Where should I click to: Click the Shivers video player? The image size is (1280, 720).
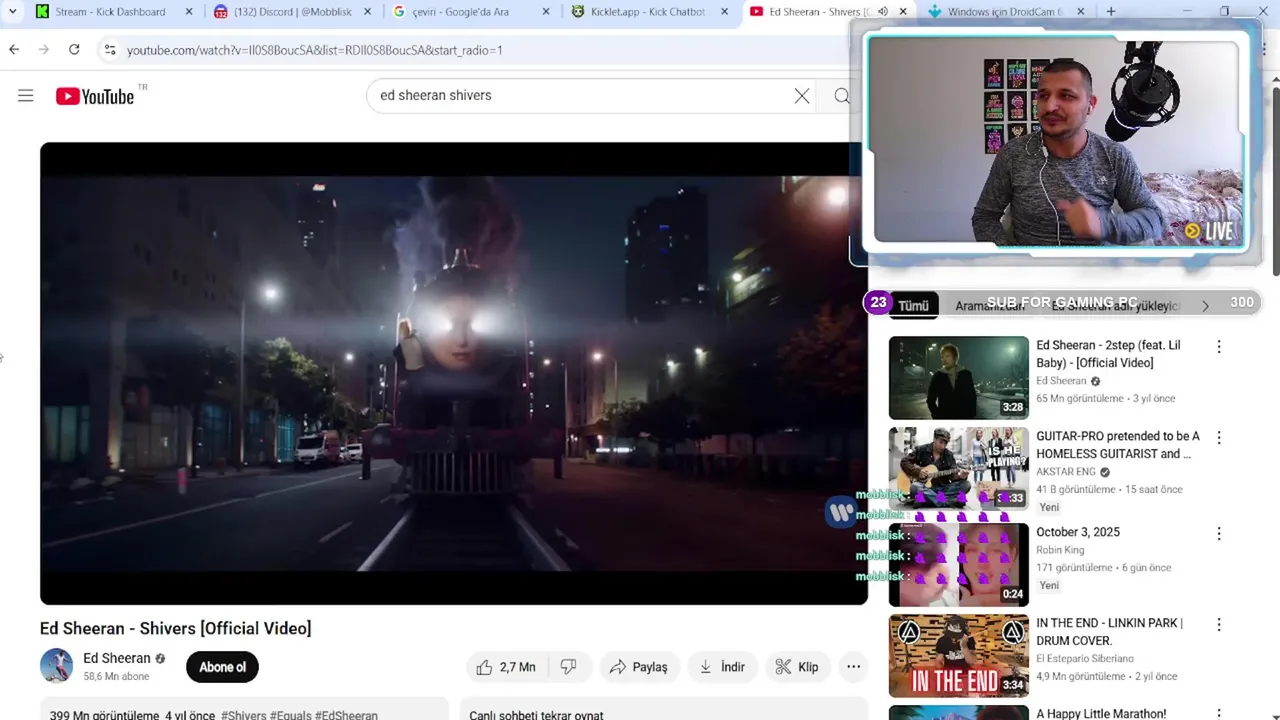(x=453, y=373)
